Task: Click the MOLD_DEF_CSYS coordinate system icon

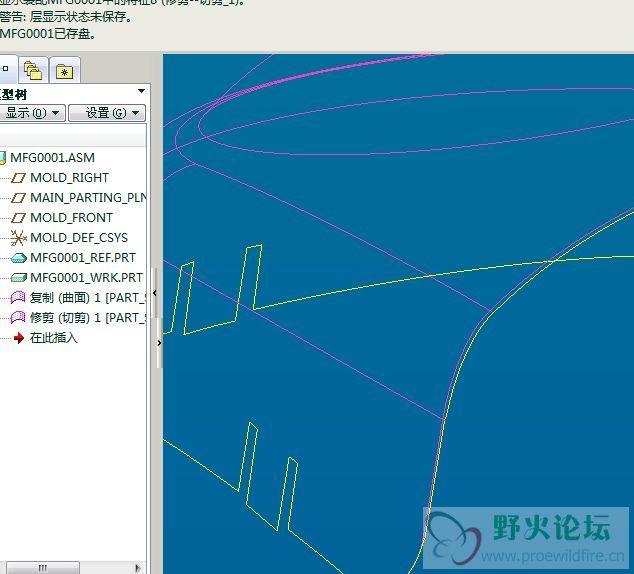Action: click(19, 238)
